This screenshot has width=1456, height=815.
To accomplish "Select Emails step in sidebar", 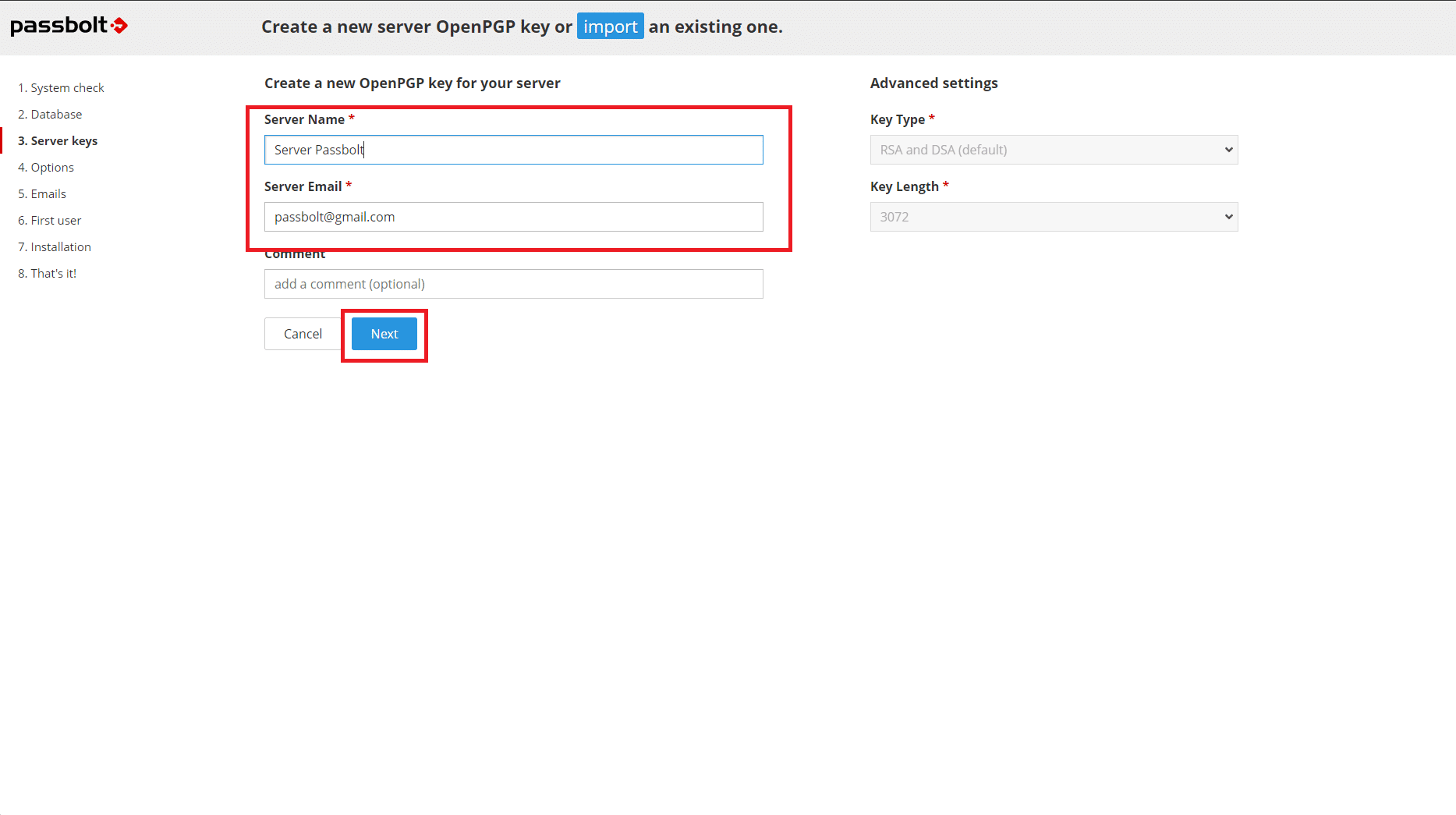I will click(x=42, y=194).
